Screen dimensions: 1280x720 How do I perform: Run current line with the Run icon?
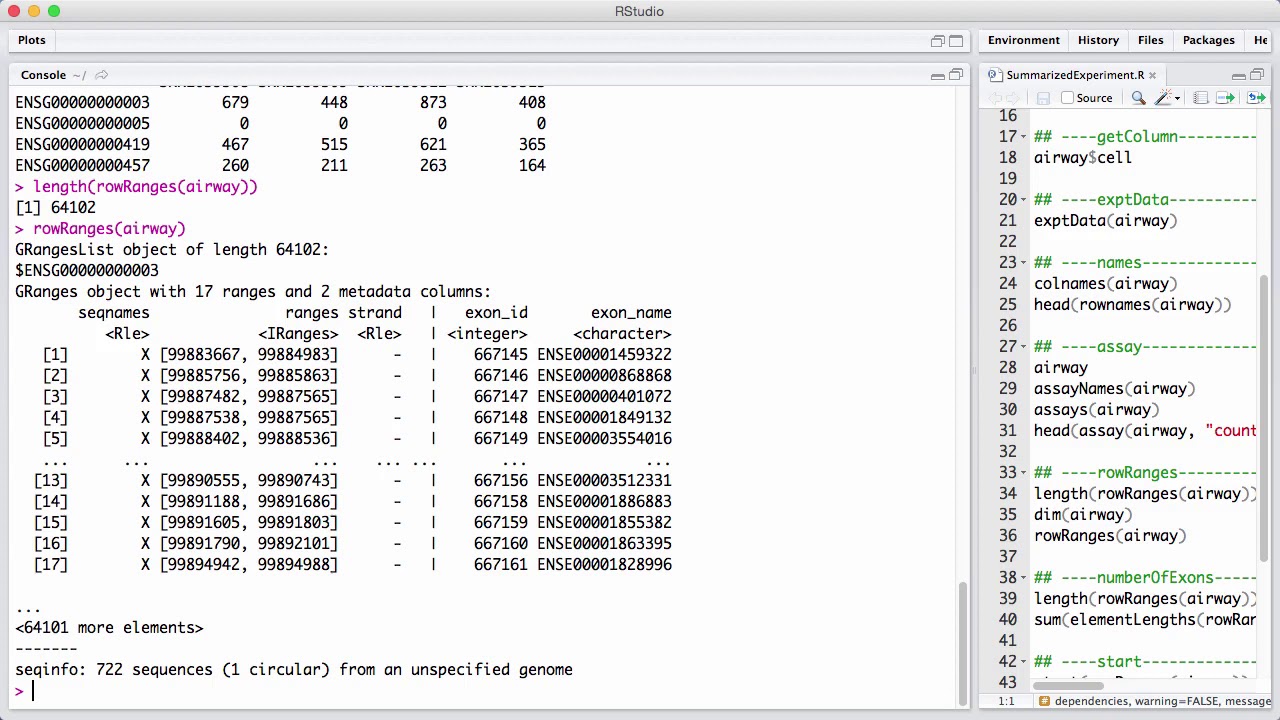pos(1225,98)
